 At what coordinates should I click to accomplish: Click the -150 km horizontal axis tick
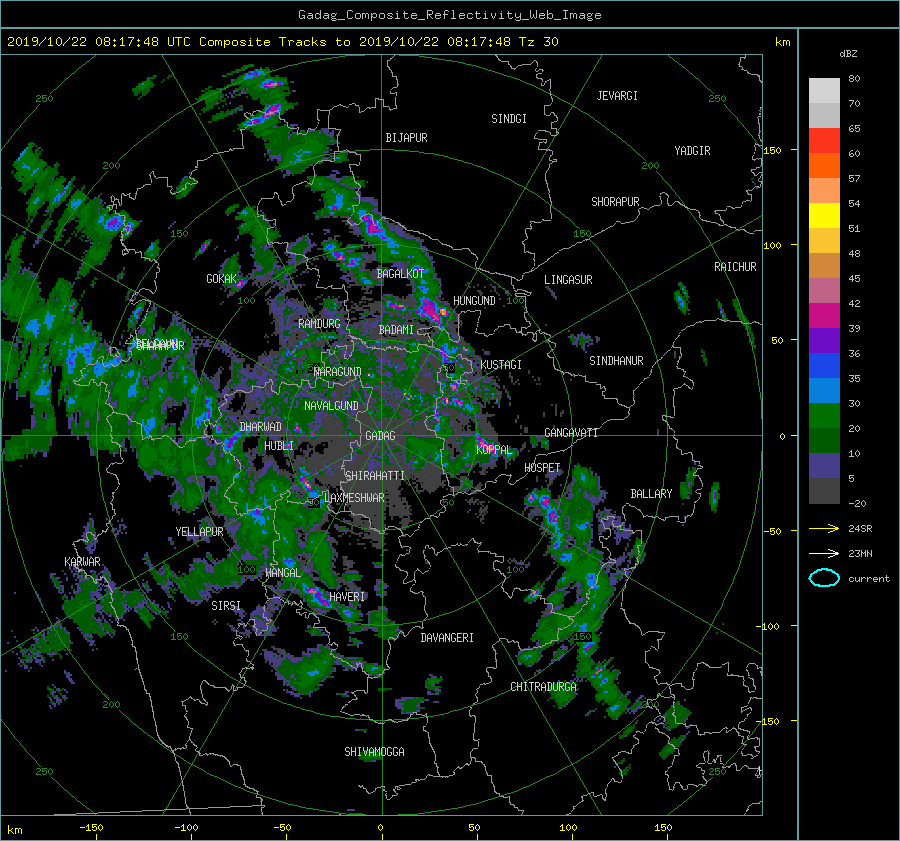(91, 828)
